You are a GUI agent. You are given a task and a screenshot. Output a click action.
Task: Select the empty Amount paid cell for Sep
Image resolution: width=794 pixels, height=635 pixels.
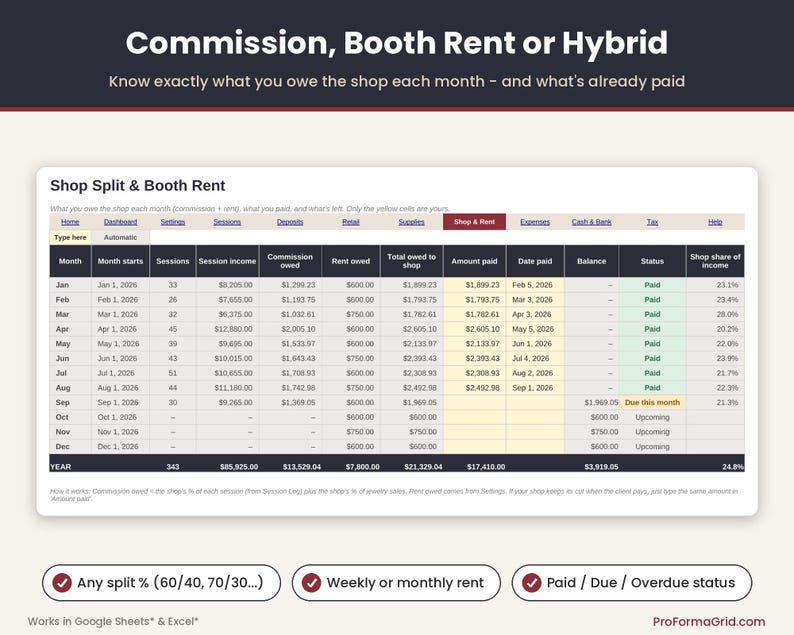tap(474, 403)
